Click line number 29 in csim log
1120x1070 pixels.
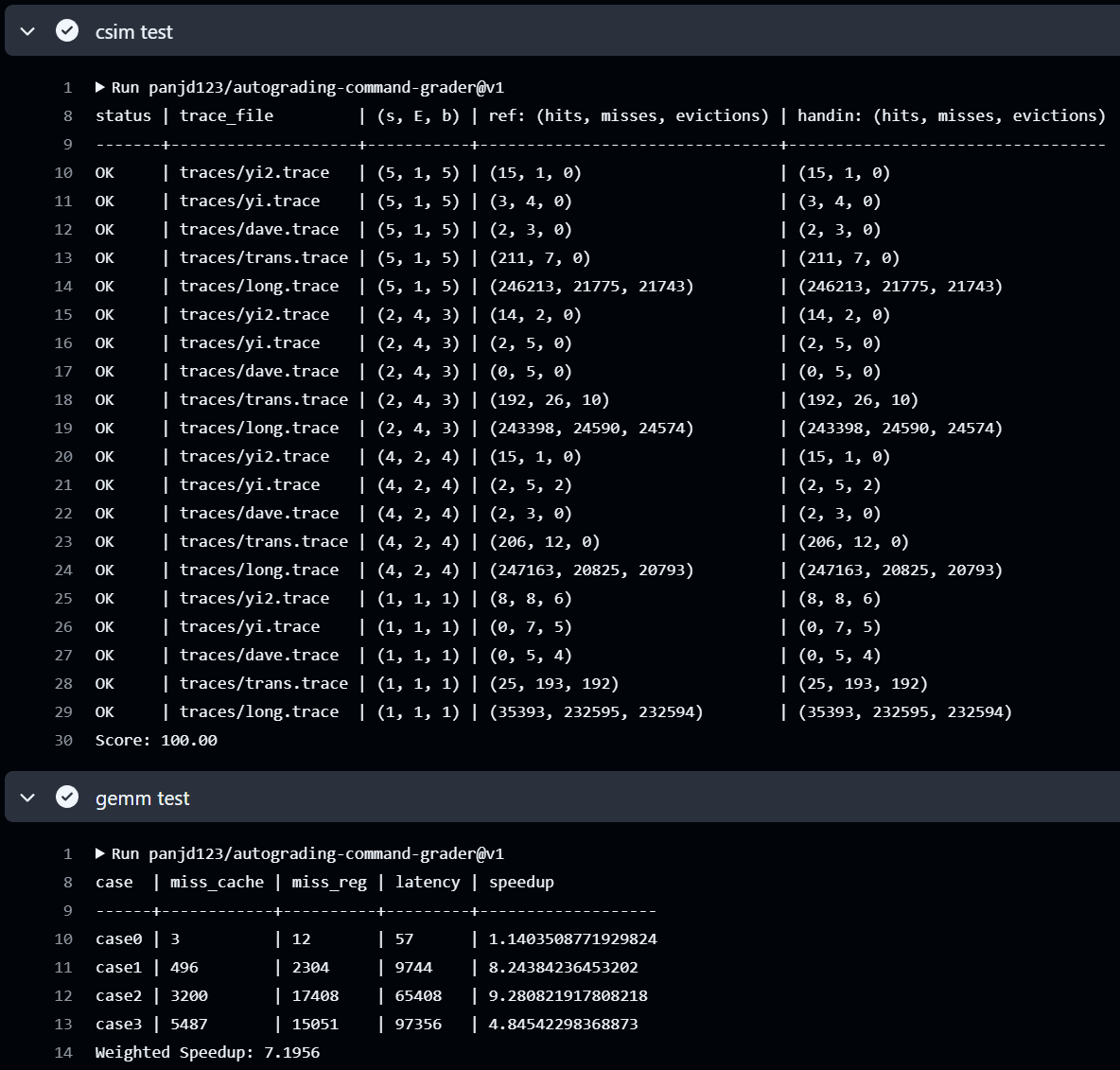click(63, 711)
